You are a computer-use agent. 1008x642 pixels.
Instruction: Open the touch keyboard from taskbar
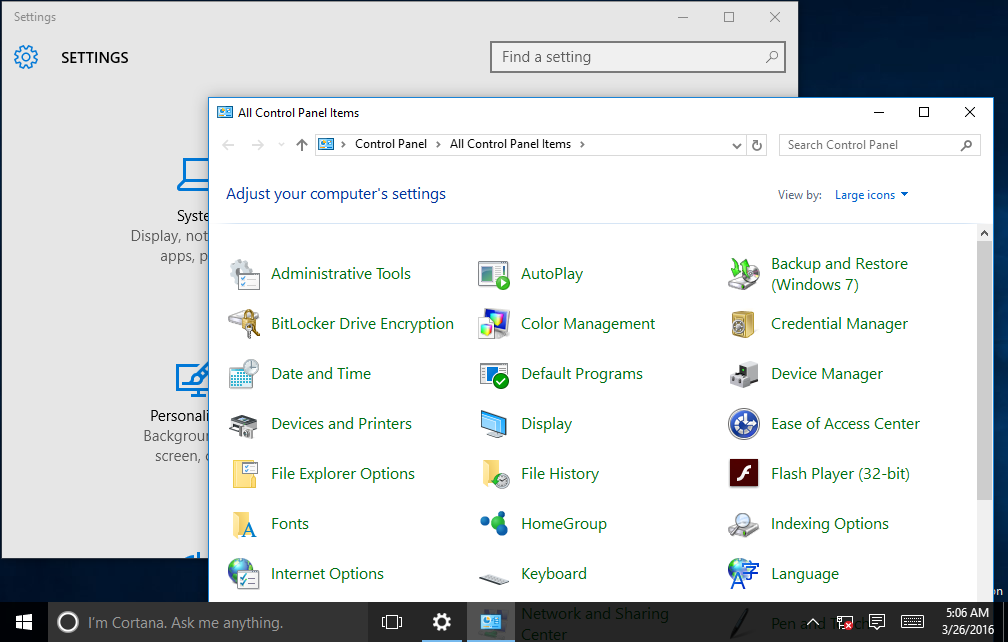coord(912,622)
